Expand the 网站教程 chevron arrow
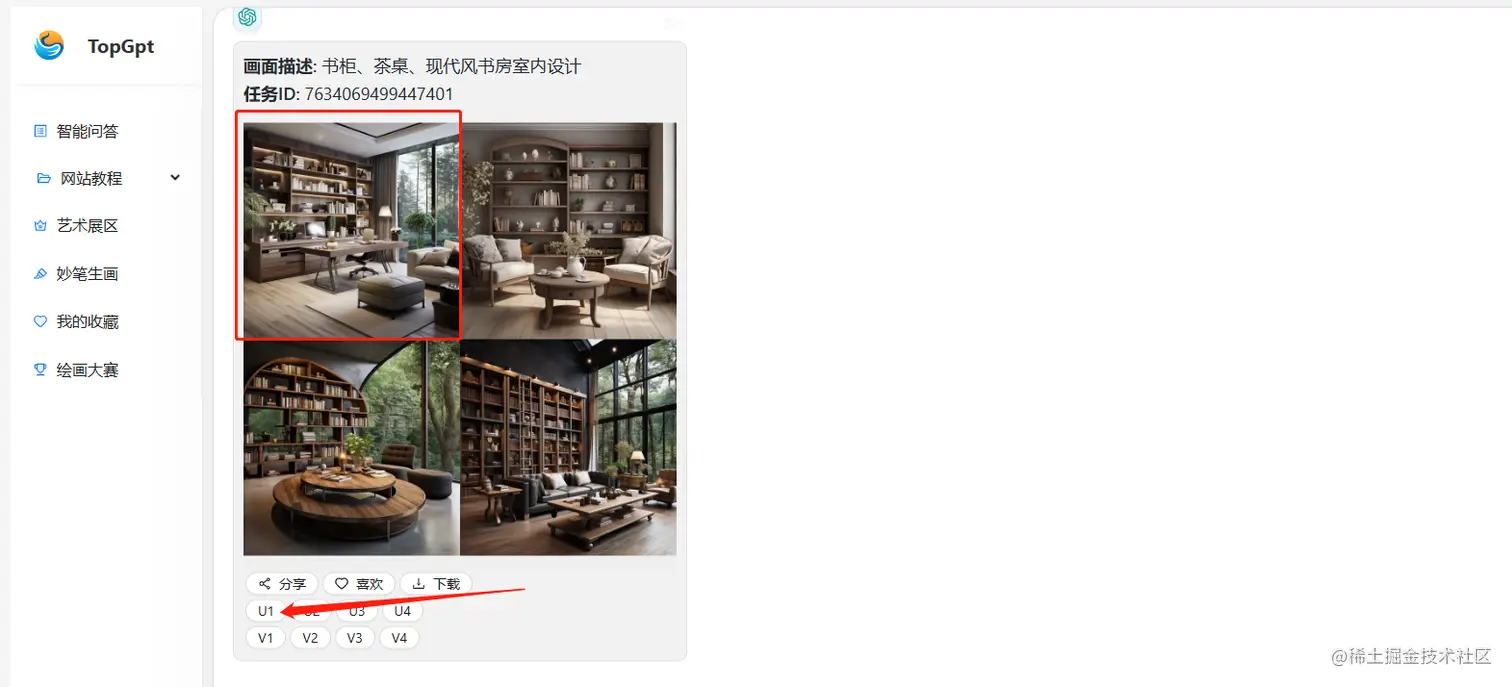Screen dimensions: 1512x687 [175, 177]
